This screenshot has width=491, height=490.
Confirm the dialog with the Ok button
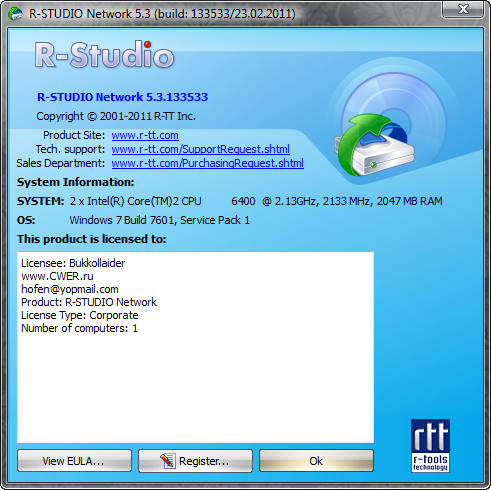pyautogui.click(x=316, y=461)
